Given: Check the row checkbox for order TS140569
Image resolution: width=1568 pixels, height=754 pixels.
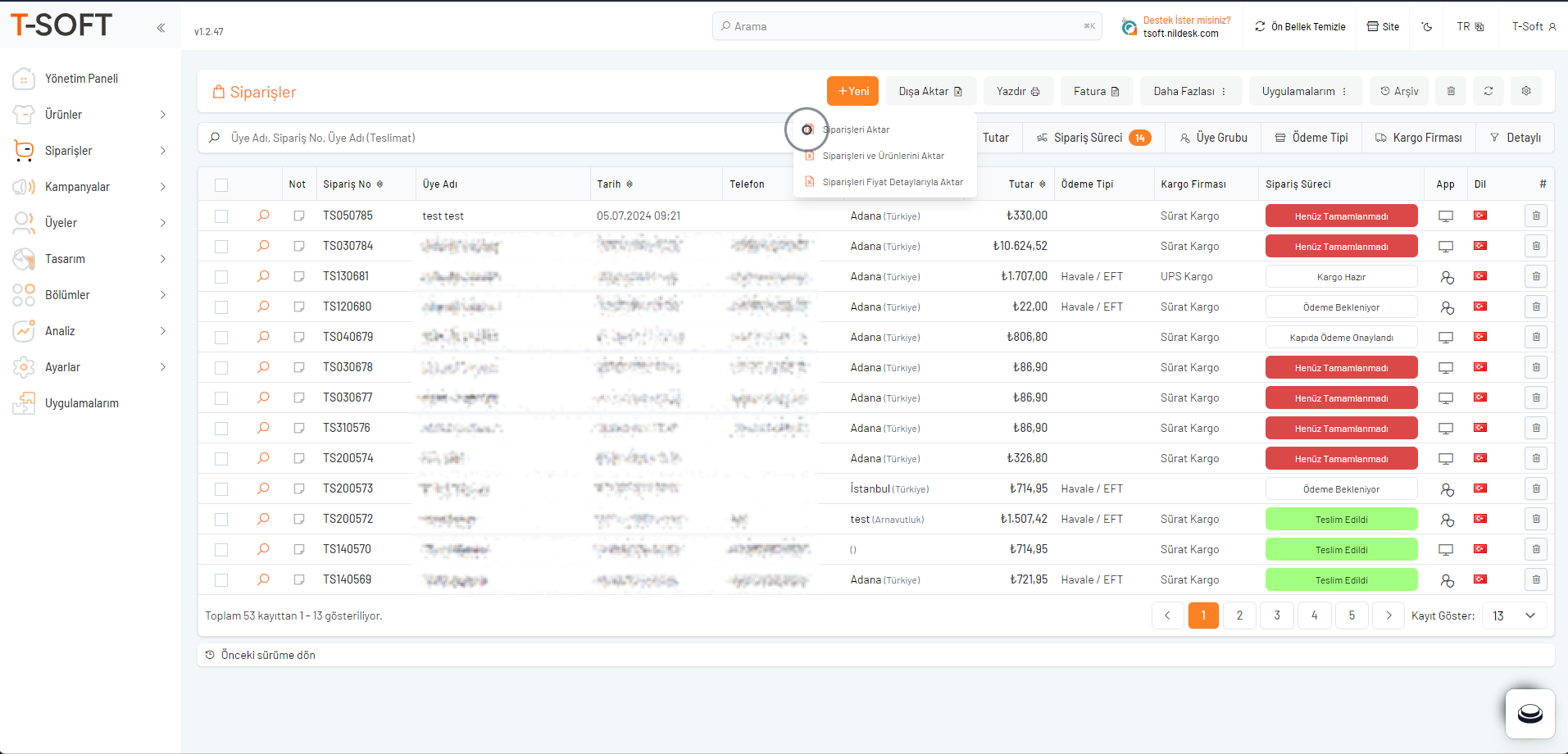Looking at the screenshot, I should [221, 580].
